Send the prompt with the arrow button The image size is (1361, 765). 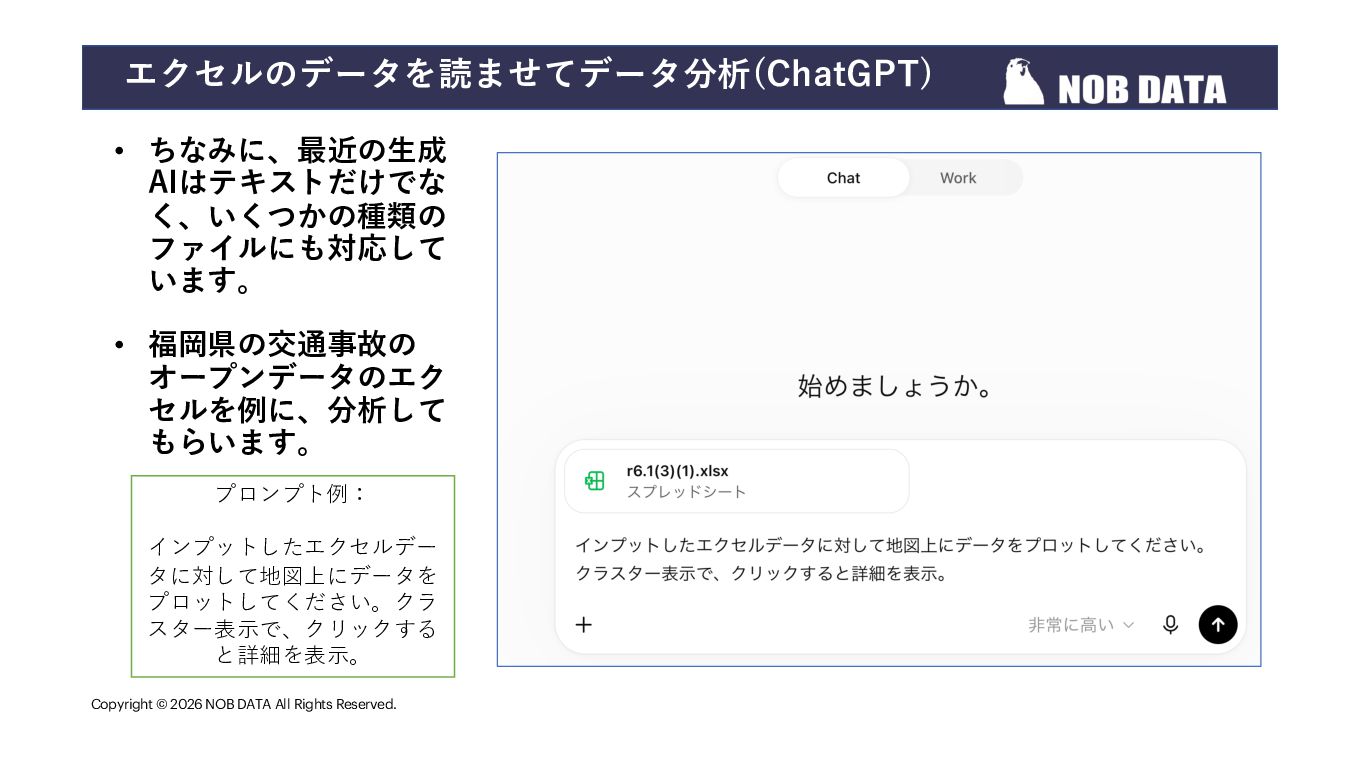pyautogui.click(x=1218, y=625)
